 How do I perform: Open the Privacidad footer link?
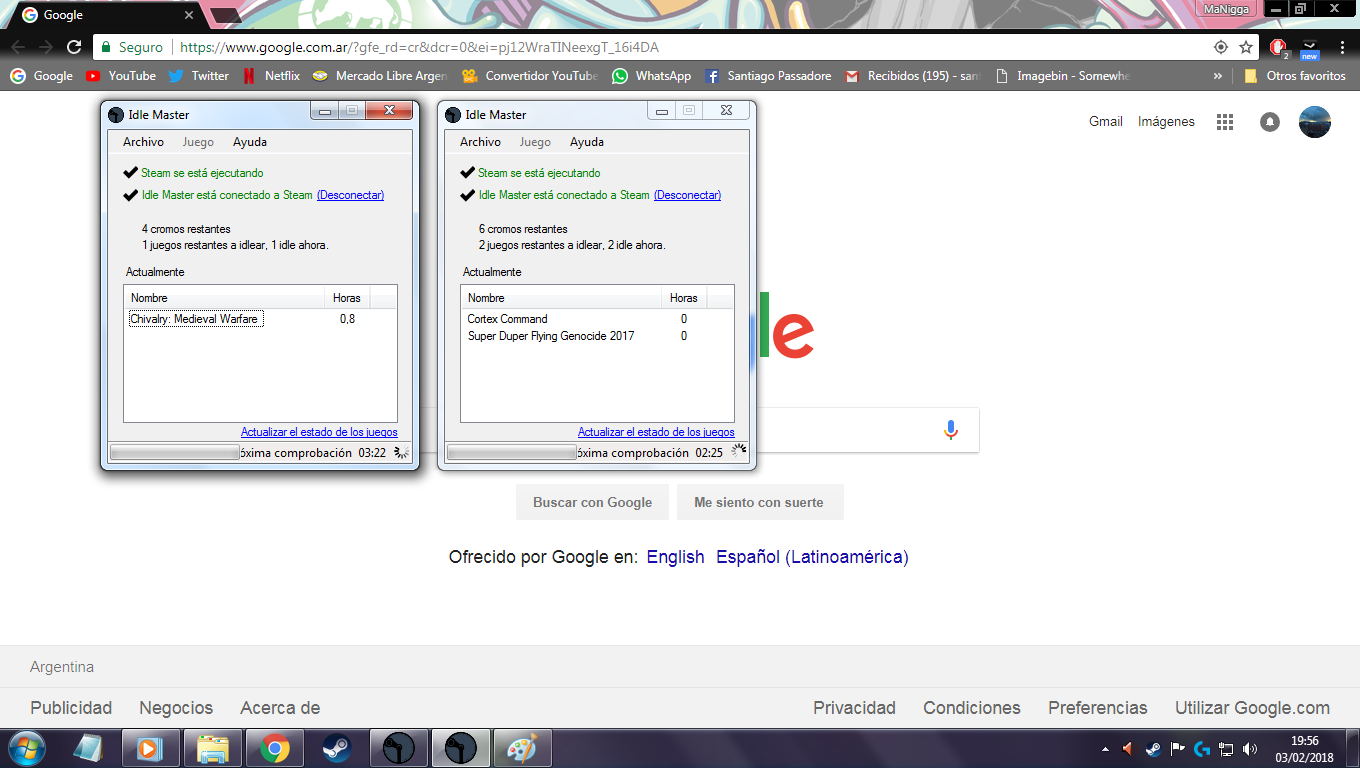click(854, 708)
